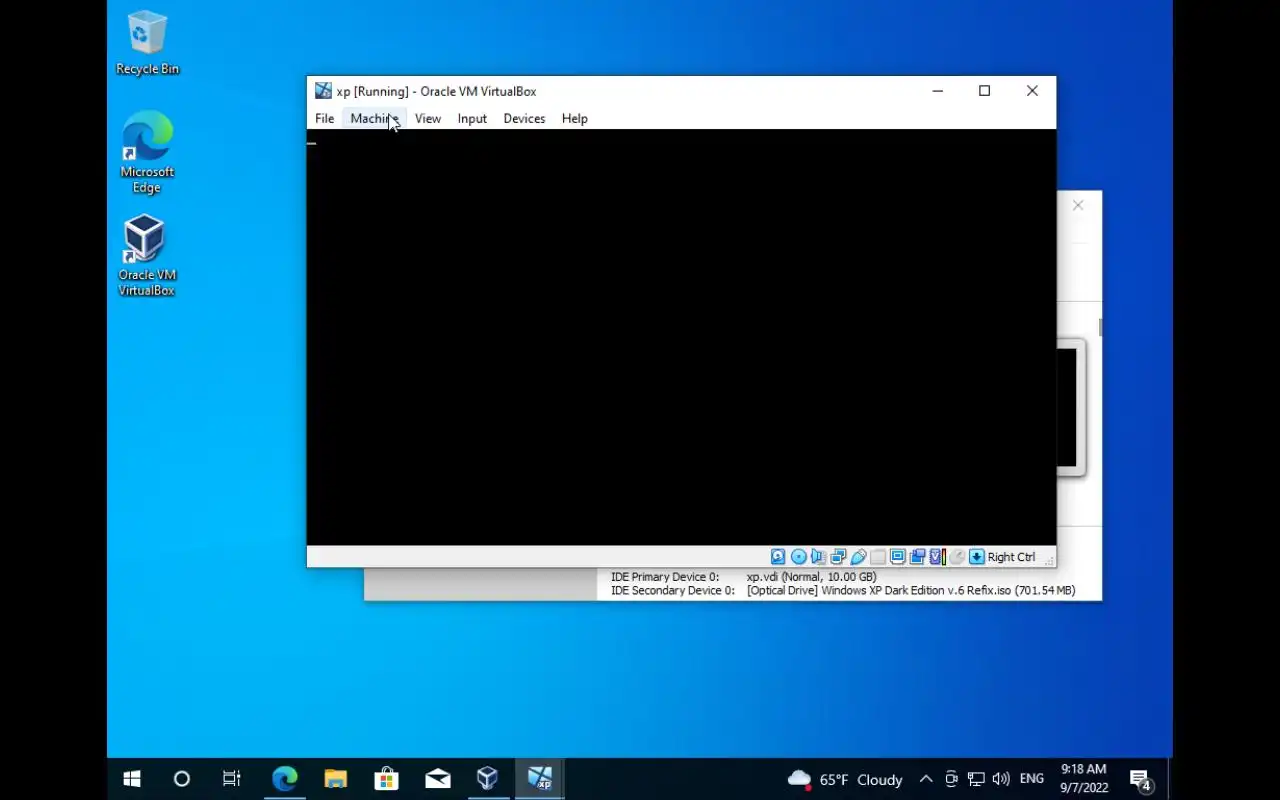Click the VirtualBox xp window title icon
Viewport: 1280px width, 800px height.
[x=323, y=91]
